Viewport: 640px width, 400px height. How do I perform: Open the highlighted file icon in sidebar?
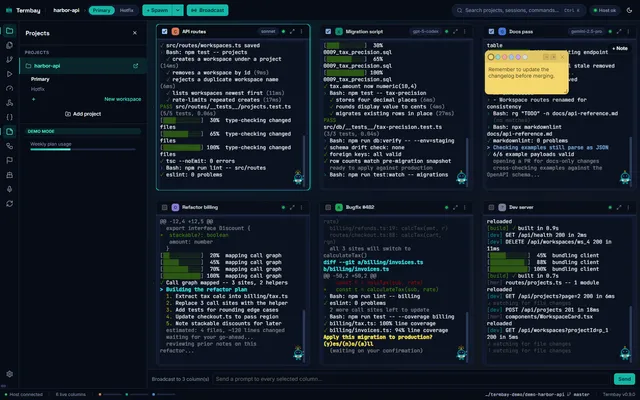click(x=9, y=131)
